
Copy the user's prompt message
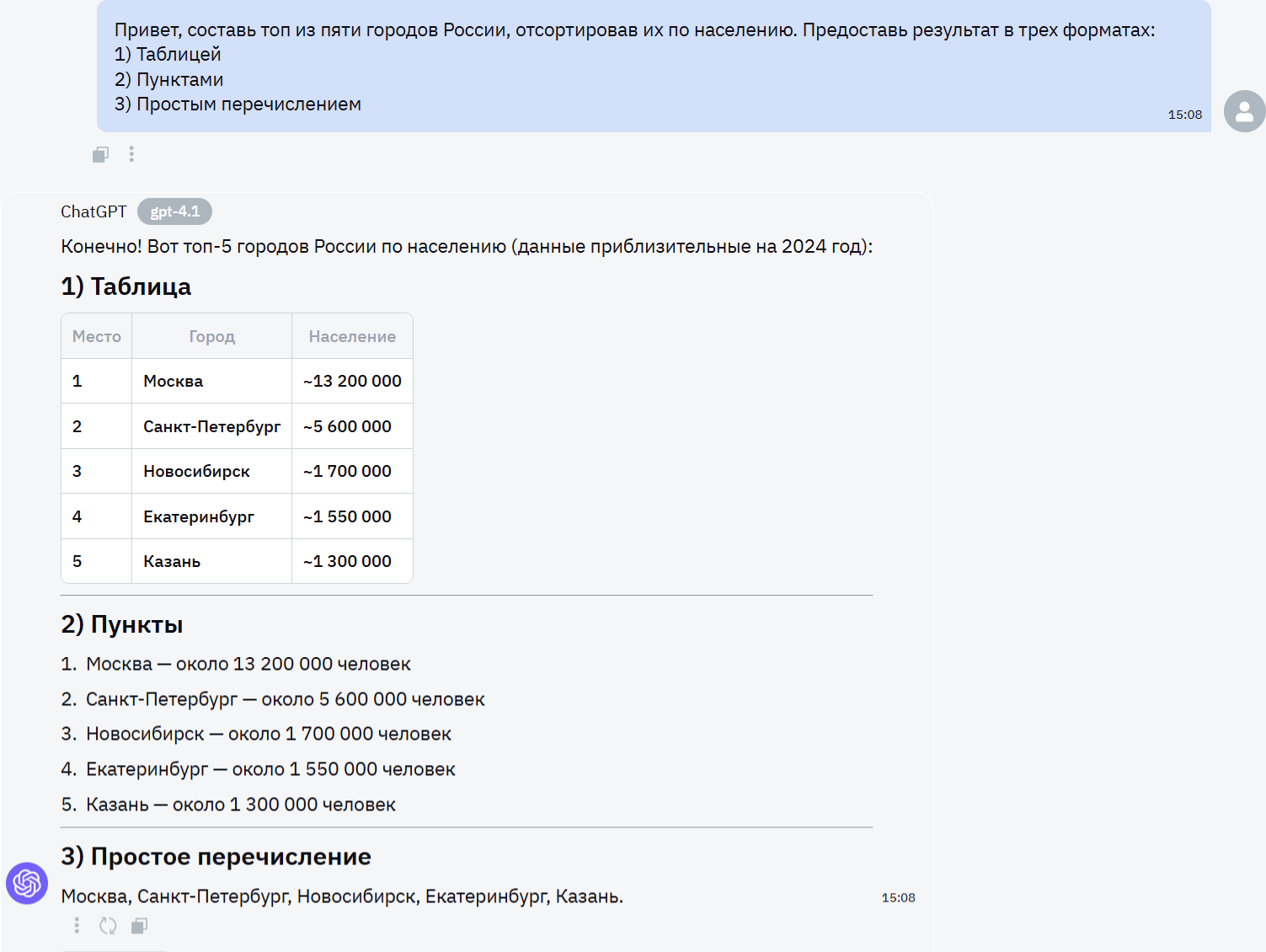100,154
